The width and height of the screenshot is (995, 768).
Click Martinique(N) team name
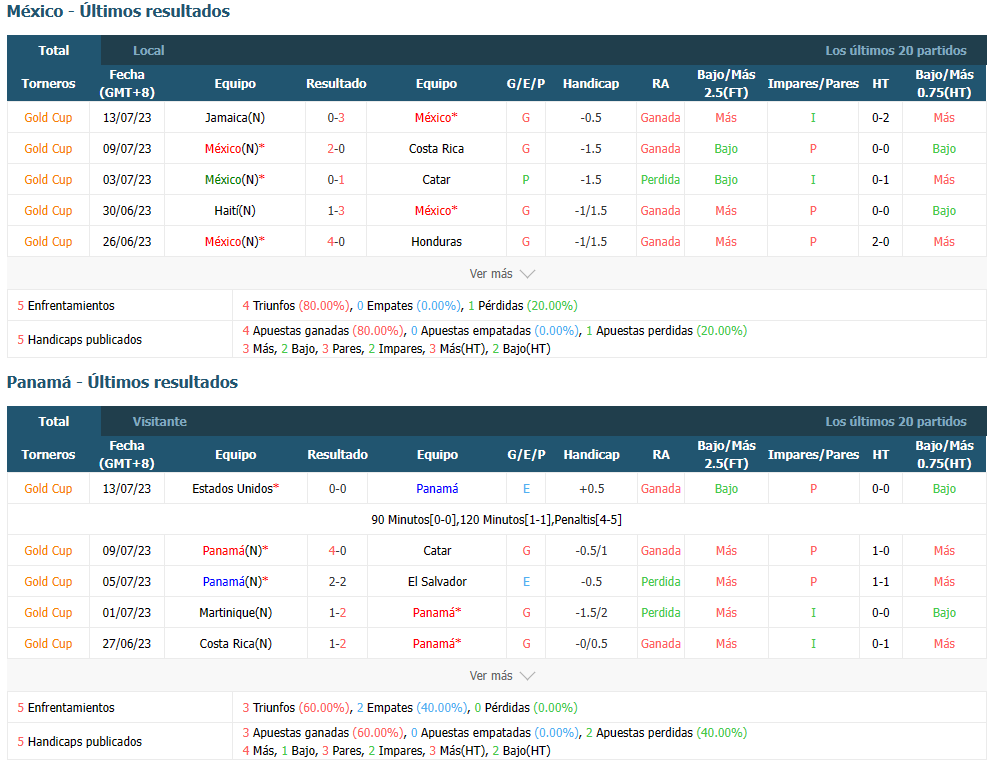[235, 612]
